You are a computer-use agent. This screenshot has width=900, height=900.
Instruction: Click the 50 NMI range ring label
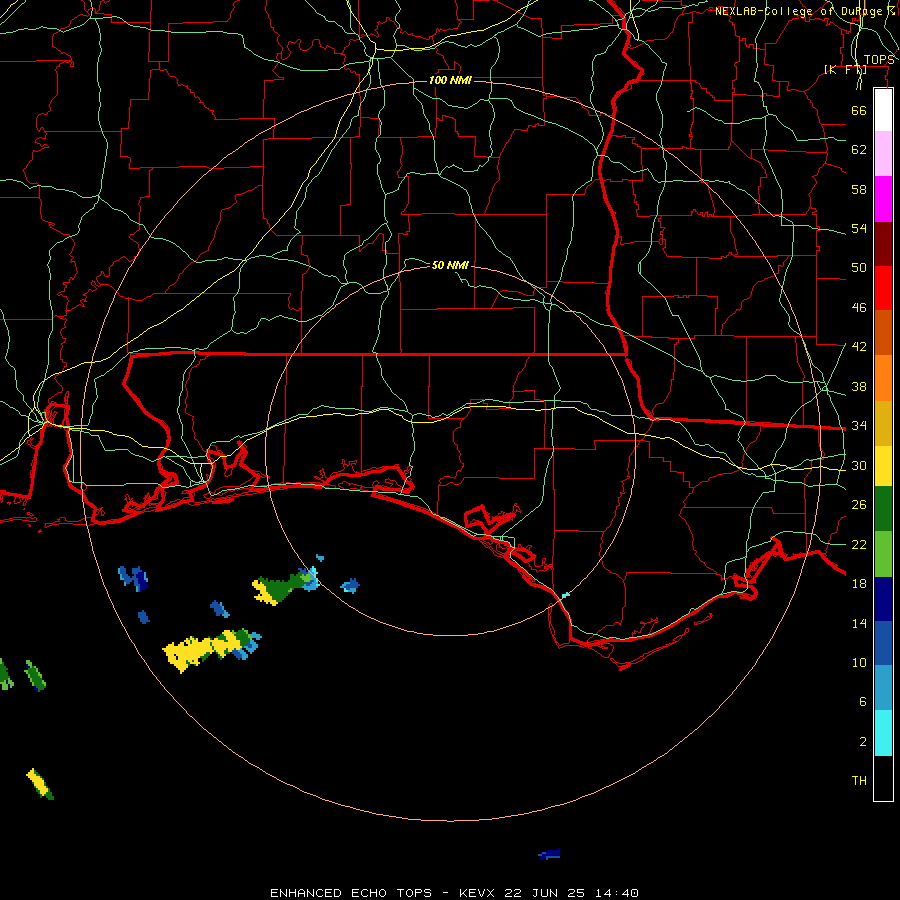coord(450,265)
